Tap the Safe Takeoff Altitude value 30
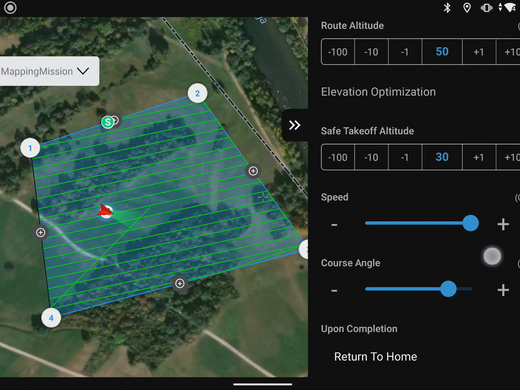The width and height of the screenshot is (520, 390). click(442, 157)
